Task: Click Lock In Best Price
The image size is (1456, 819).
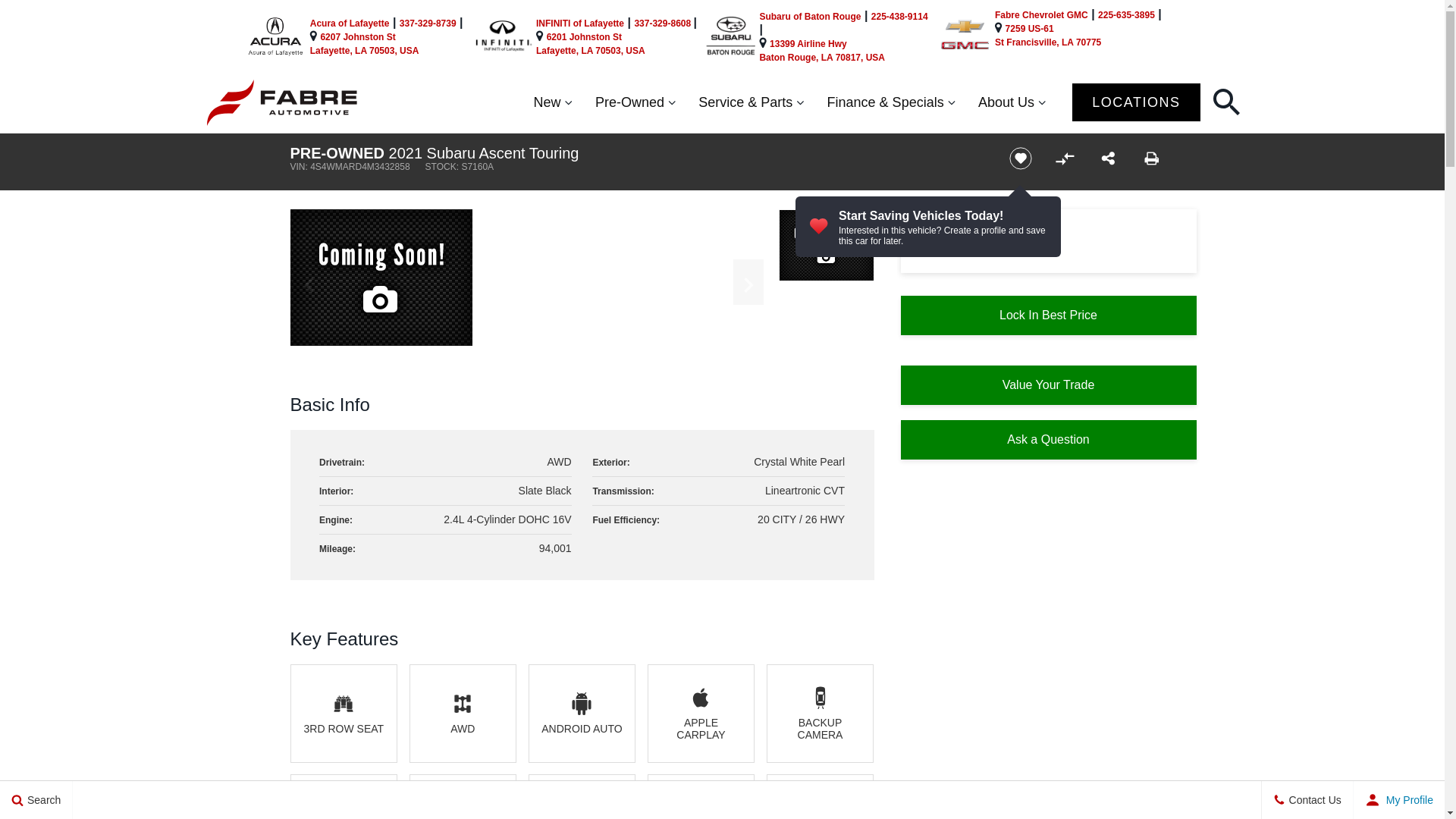Action: [x=1048, y=315]
